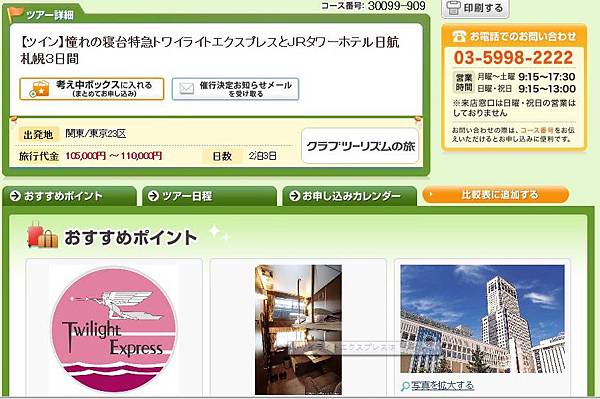Click the tour title mentioning トワイライトエクスプレス
This screenshot has width=600, height=399.
(210, 50)
